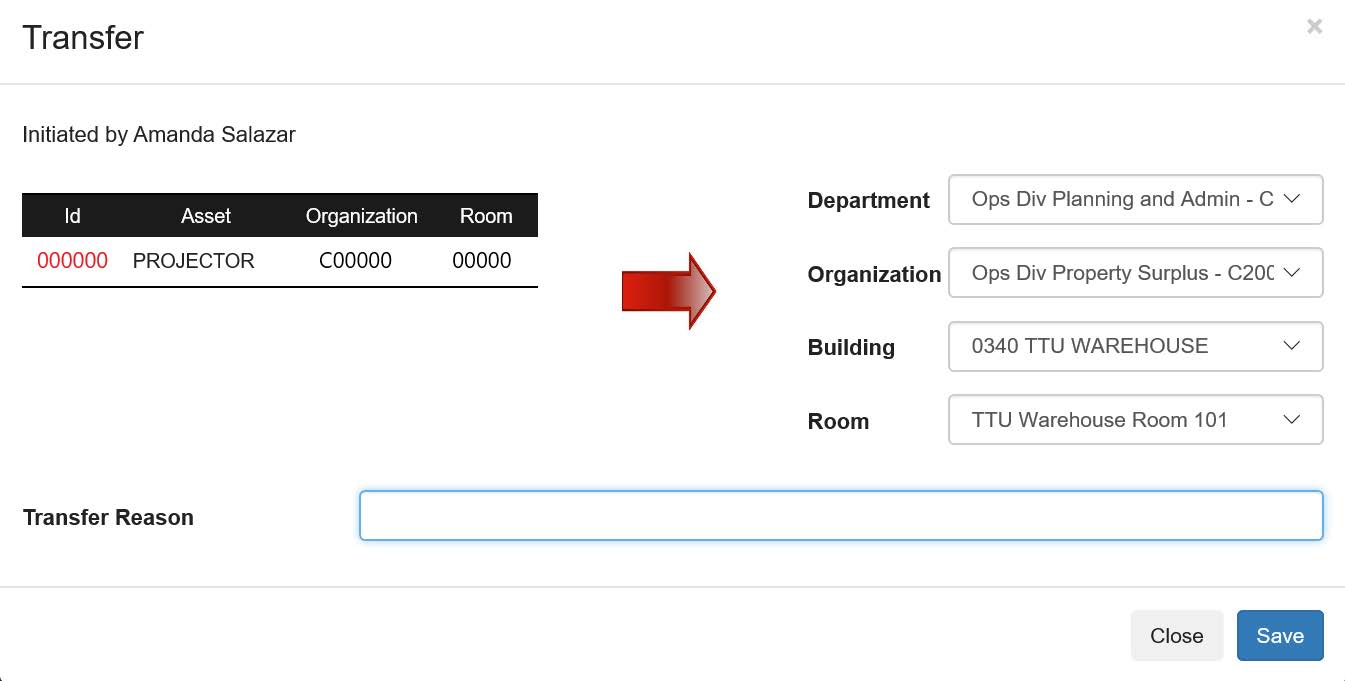
Task: Click the X to dismiss the Transfer dialog
Action: click(1313, 26)
